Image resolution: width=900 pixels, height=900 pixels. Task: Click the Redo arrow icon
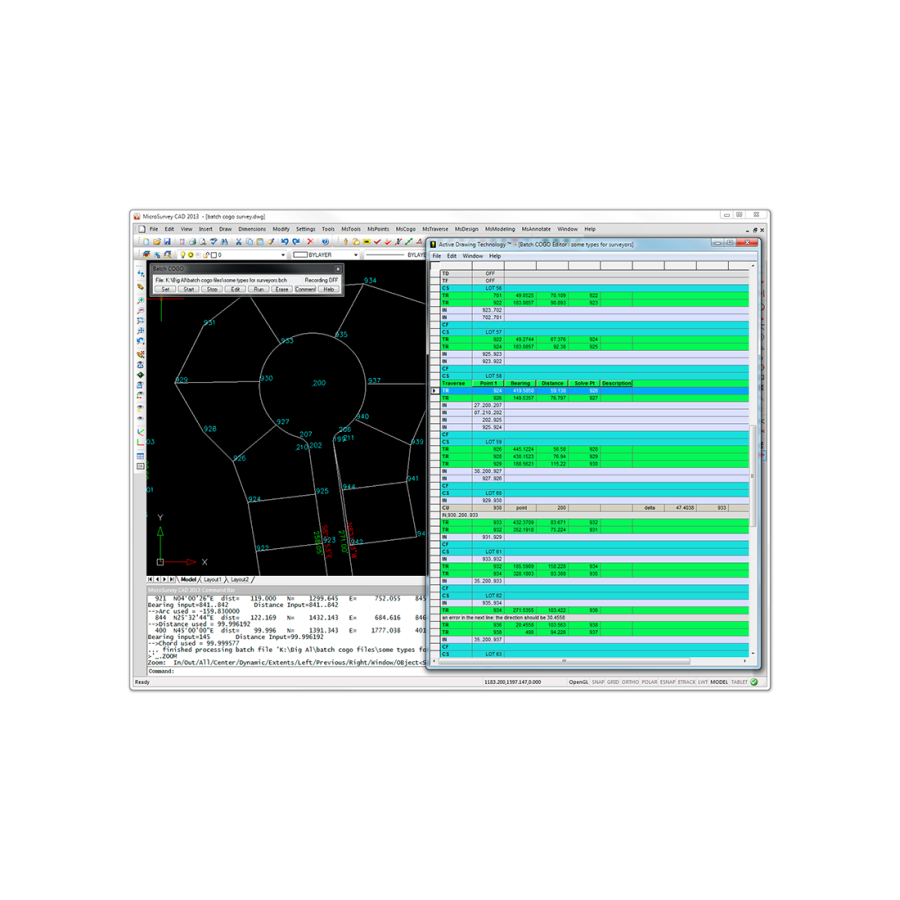tap(296, 242)
